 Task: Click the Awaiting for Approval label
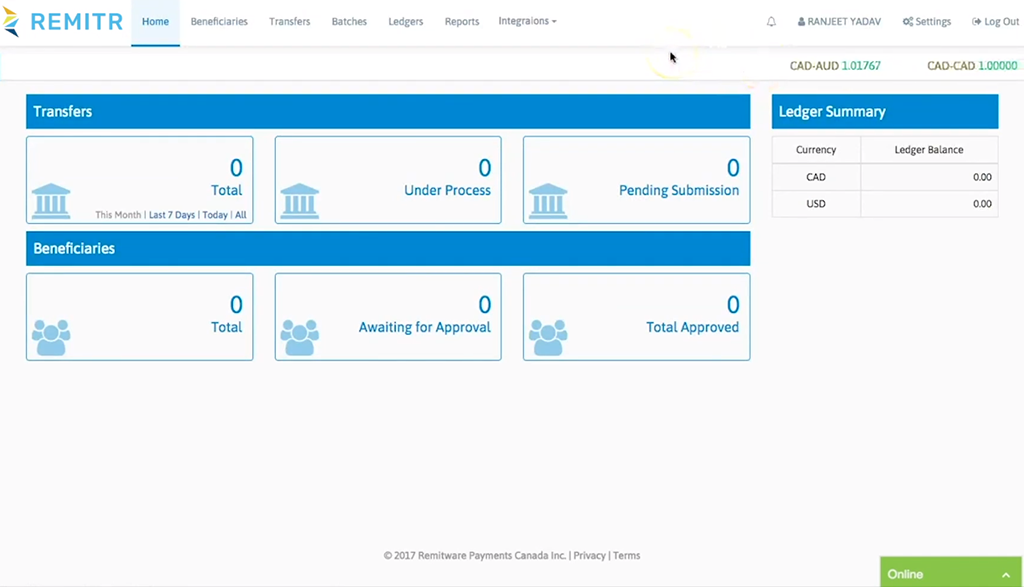click(424, 327)
